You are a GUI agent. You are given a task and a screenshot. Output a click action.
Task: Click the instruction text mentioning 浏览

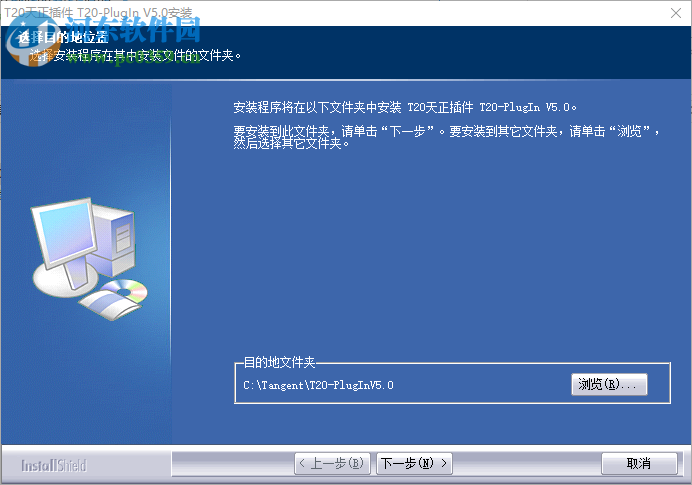coord(446,137)
